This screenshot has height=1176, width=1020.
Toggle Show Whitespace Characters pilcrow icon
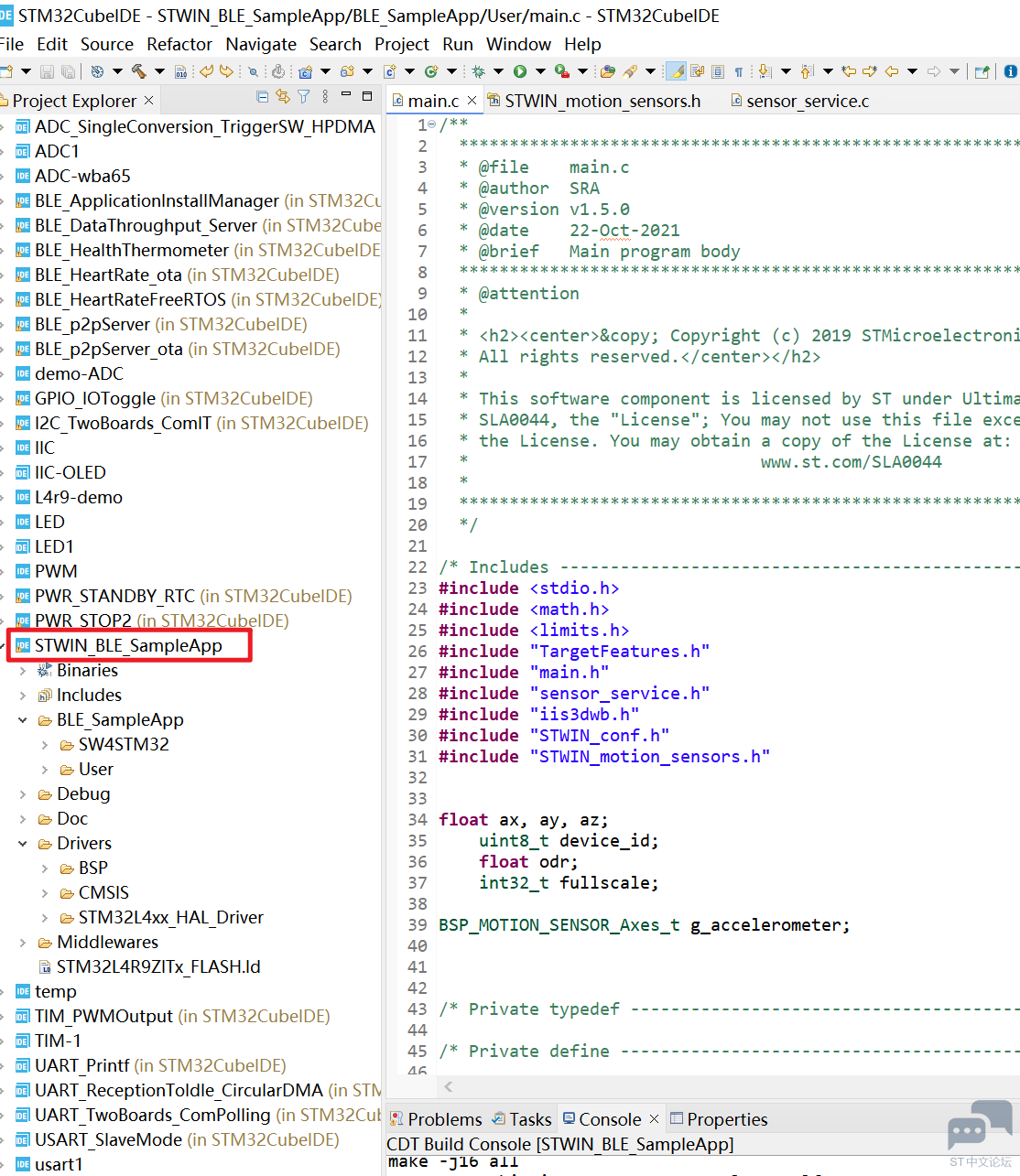coord(738,70)
